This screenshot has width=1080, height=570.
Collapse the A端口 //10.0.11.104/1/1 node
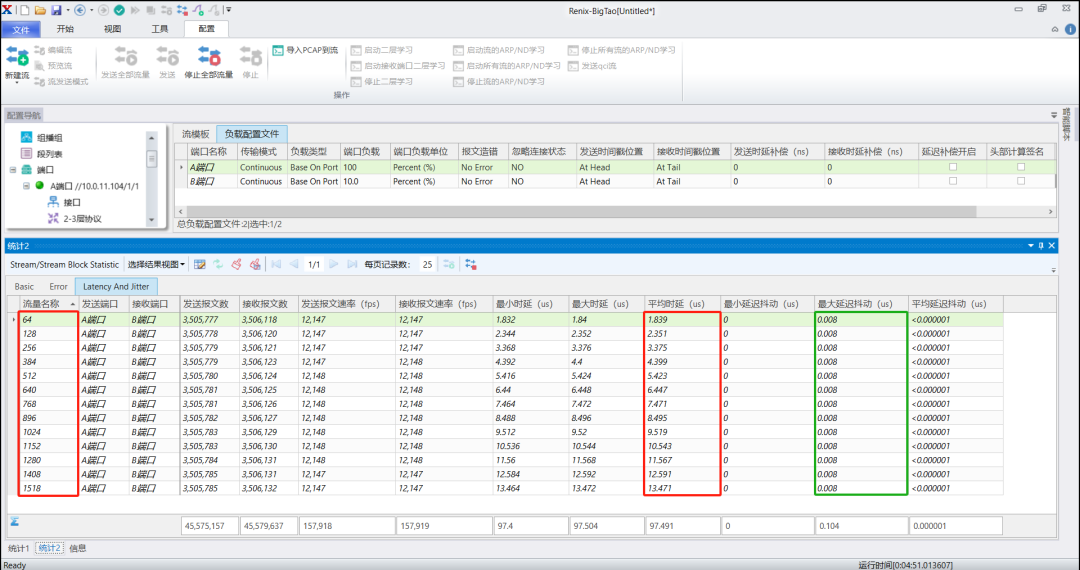[27, 186]
